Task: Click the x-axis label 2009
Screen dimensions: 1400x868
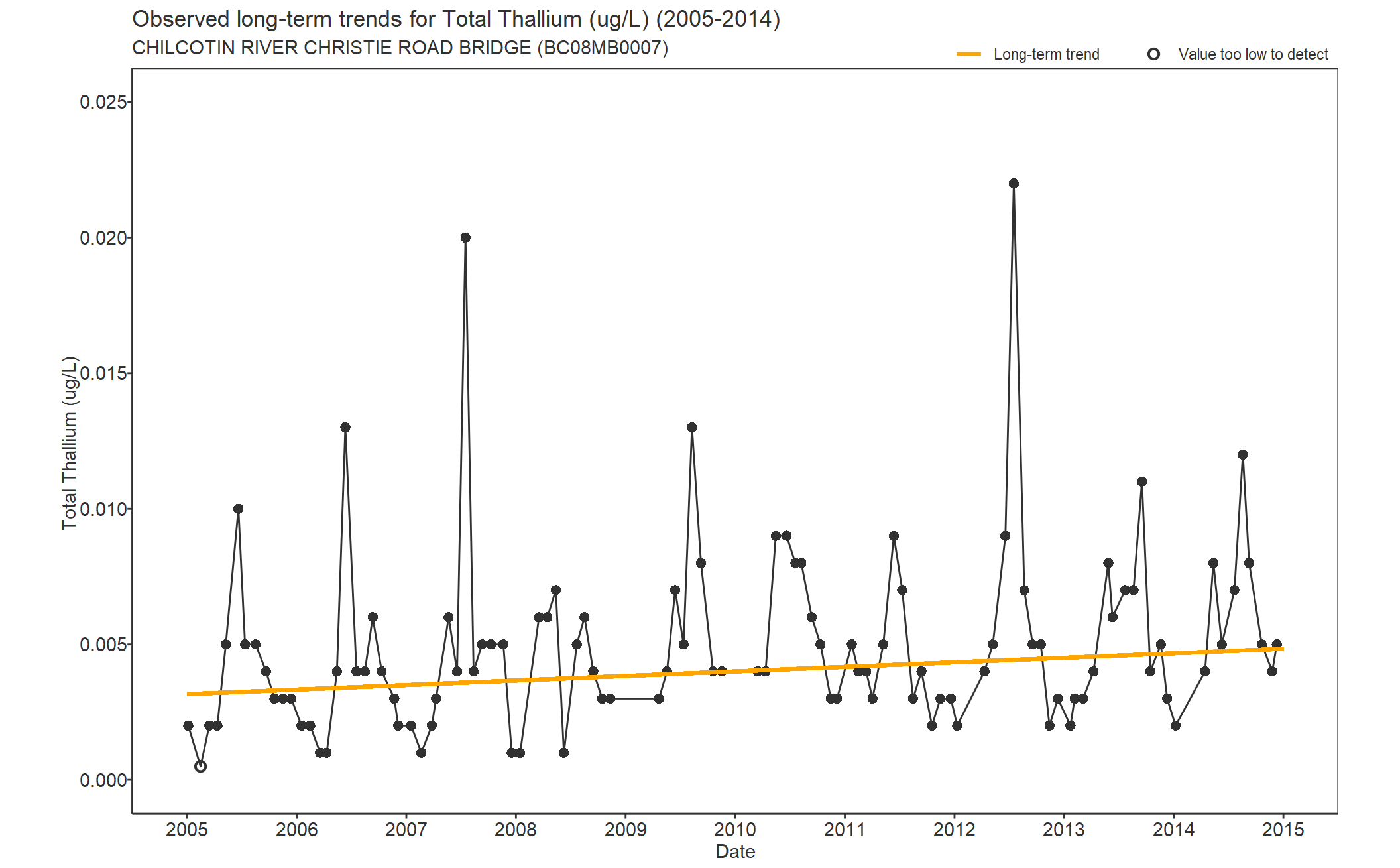Action: (x=625, y=830)
